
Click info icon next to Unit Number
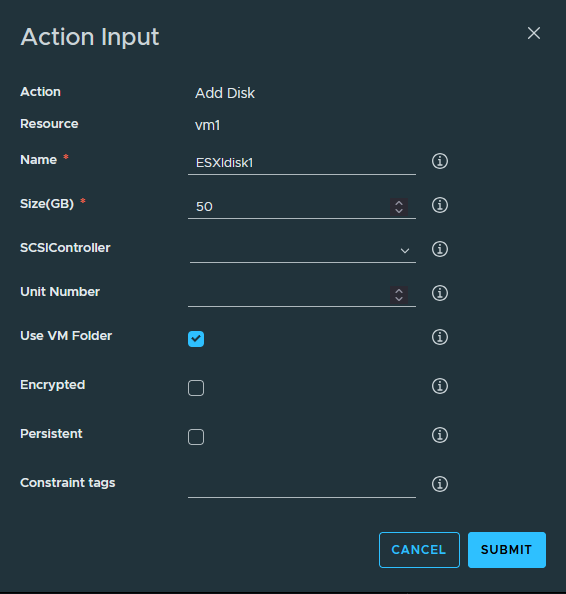(x=440, y=293)
